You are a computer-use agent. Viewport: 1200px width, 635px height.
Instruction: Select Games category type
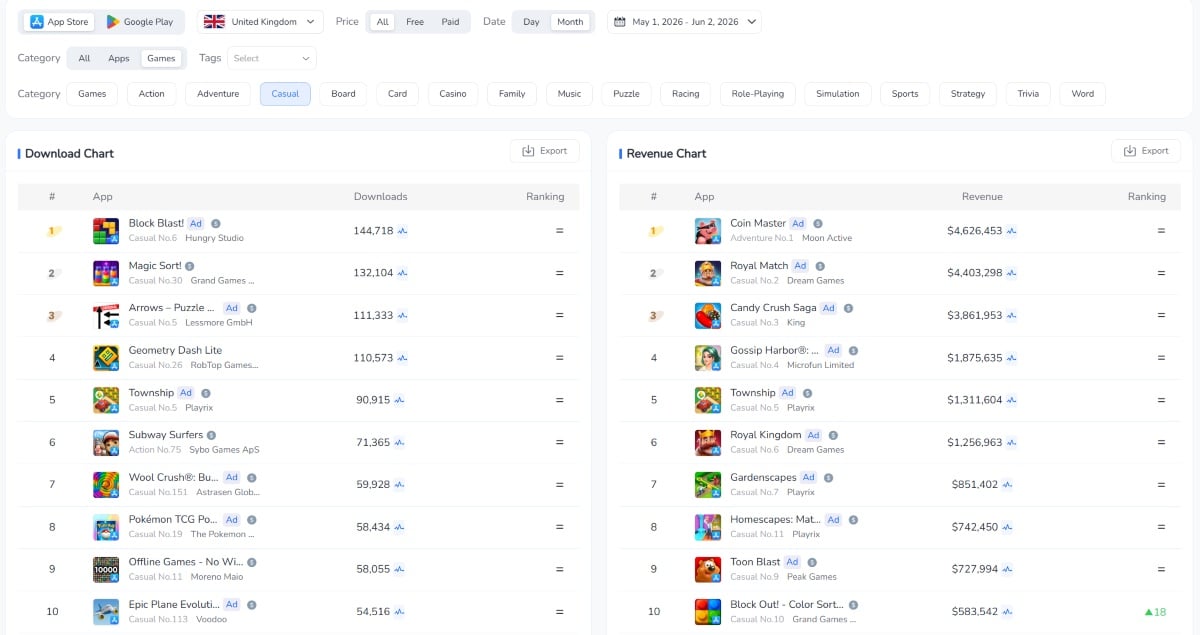pyautogui.click(x=161, y=58)
